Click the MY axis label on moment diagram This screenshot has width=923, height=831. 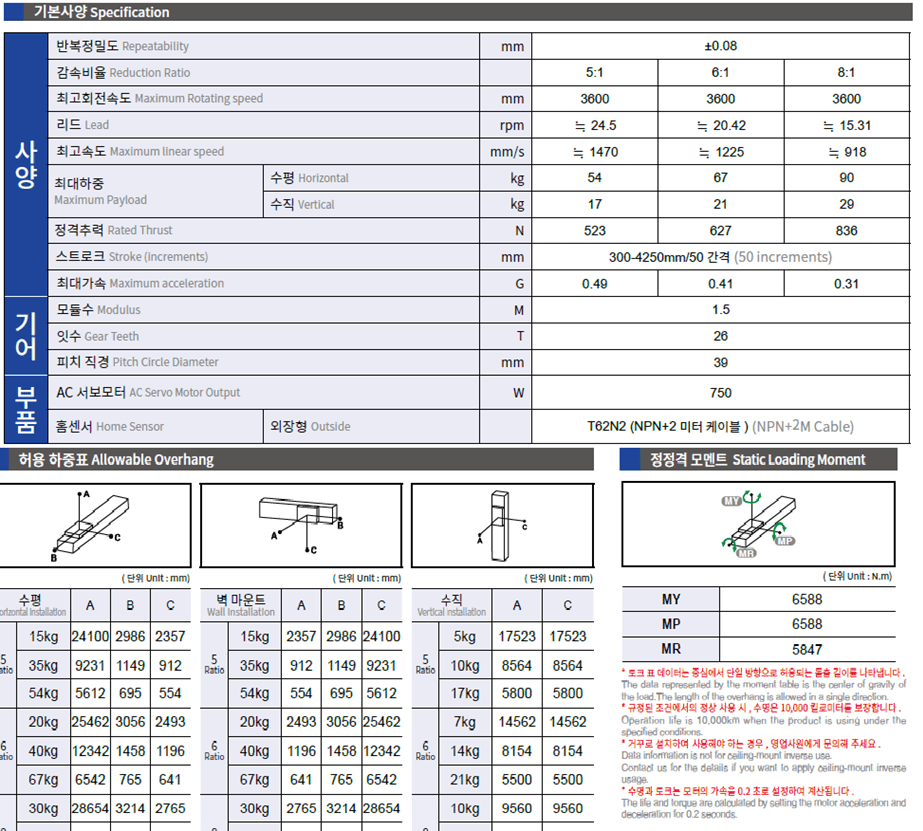731,501
